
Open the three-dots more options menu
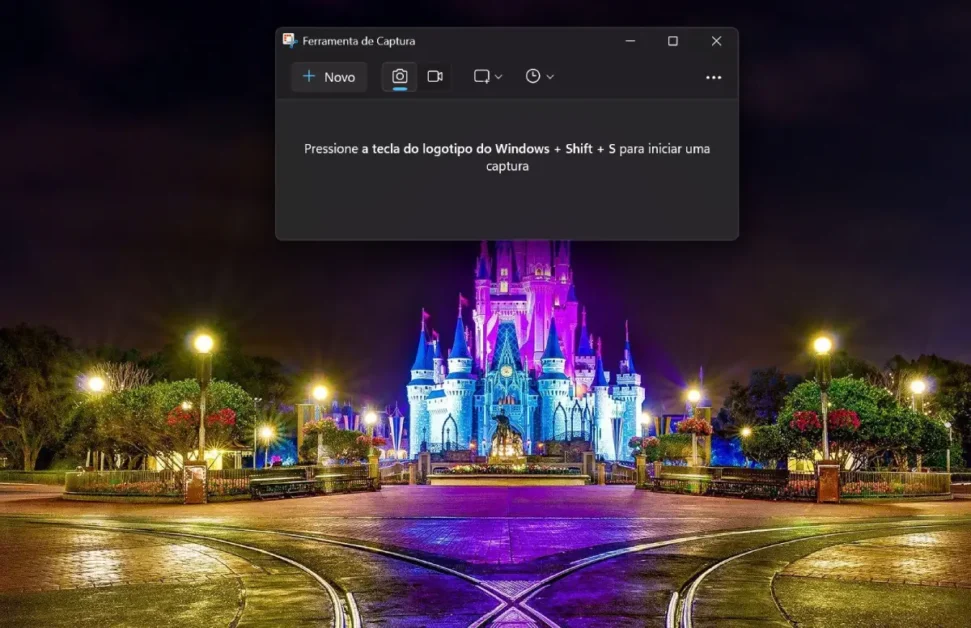713,77
